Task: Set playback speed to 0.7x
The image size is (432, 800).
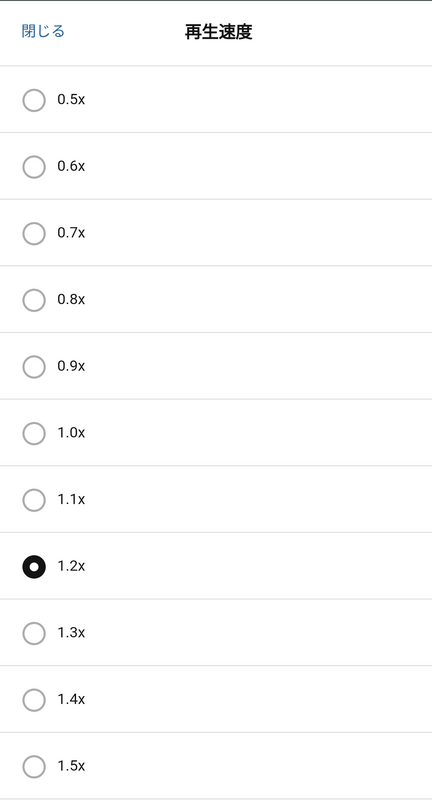Action: pos(34,233)
